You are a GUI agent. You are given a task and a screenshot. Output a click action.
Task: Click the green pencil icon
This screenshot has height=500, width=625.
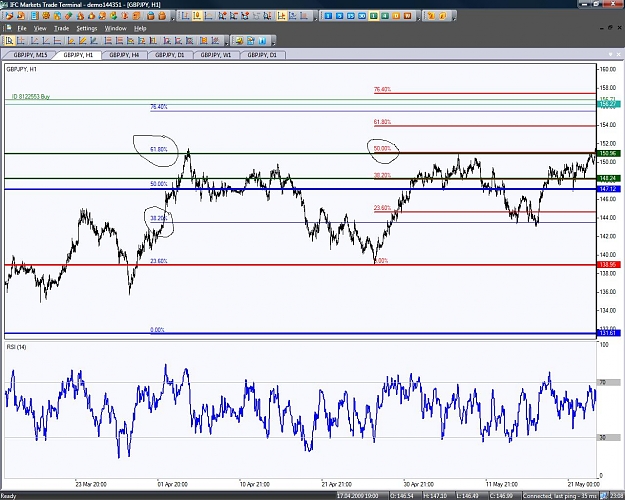coord(69,16)
